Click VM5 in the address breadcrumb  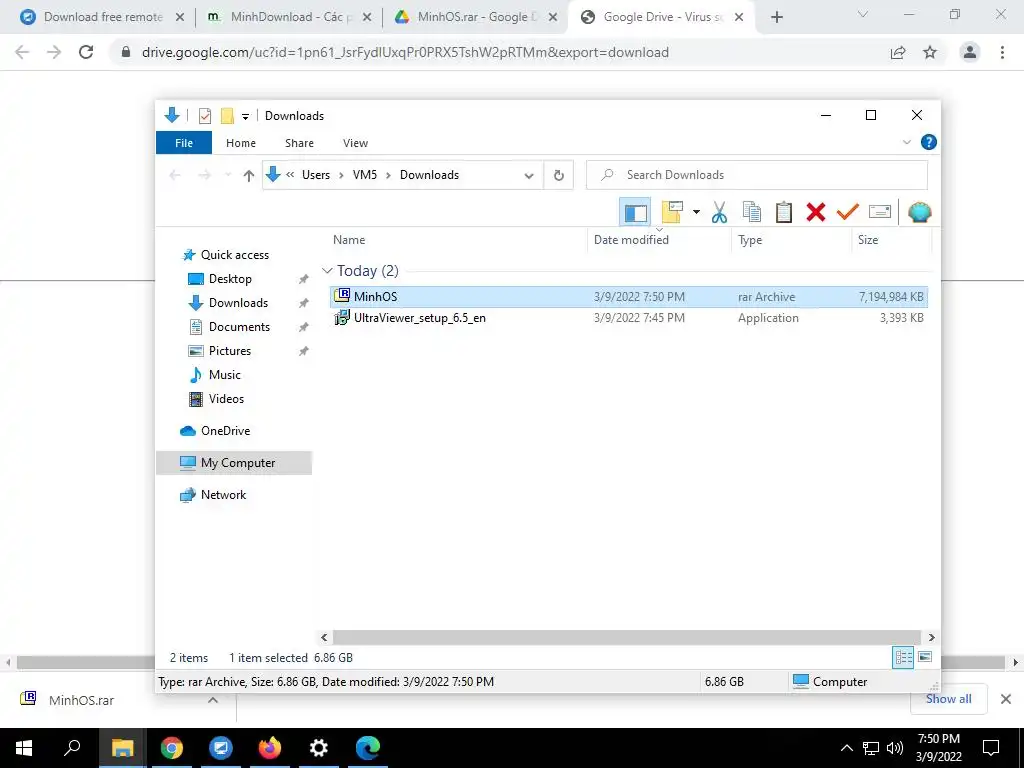point(364,175)
